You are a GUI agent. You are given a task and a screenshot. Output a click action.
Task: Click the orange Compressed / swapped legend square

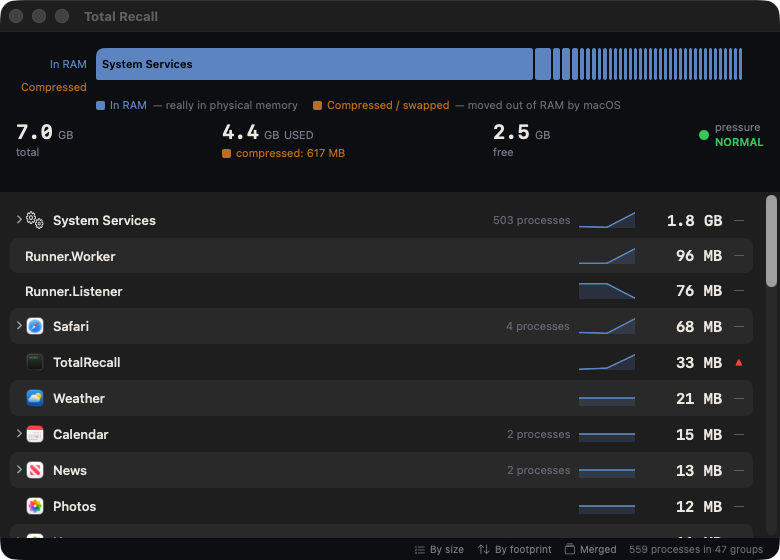pyautogui.click(x=317, y=105)
